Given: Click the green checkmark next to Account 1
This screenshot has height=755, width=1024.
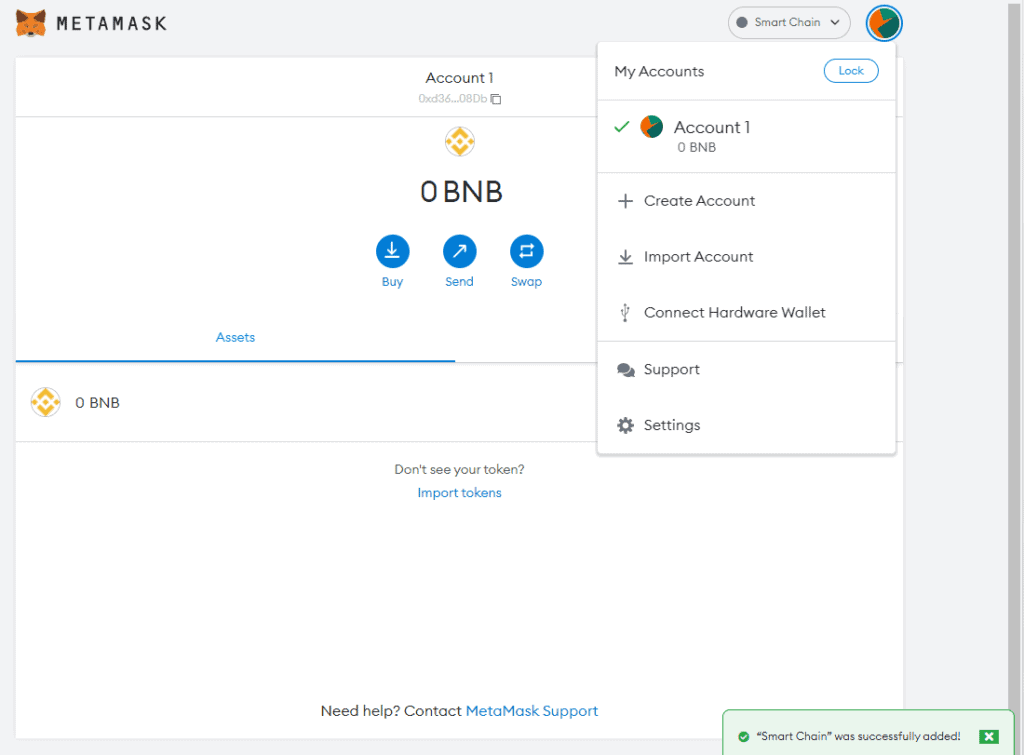Looking at the screenshot, I should (622, 127).
